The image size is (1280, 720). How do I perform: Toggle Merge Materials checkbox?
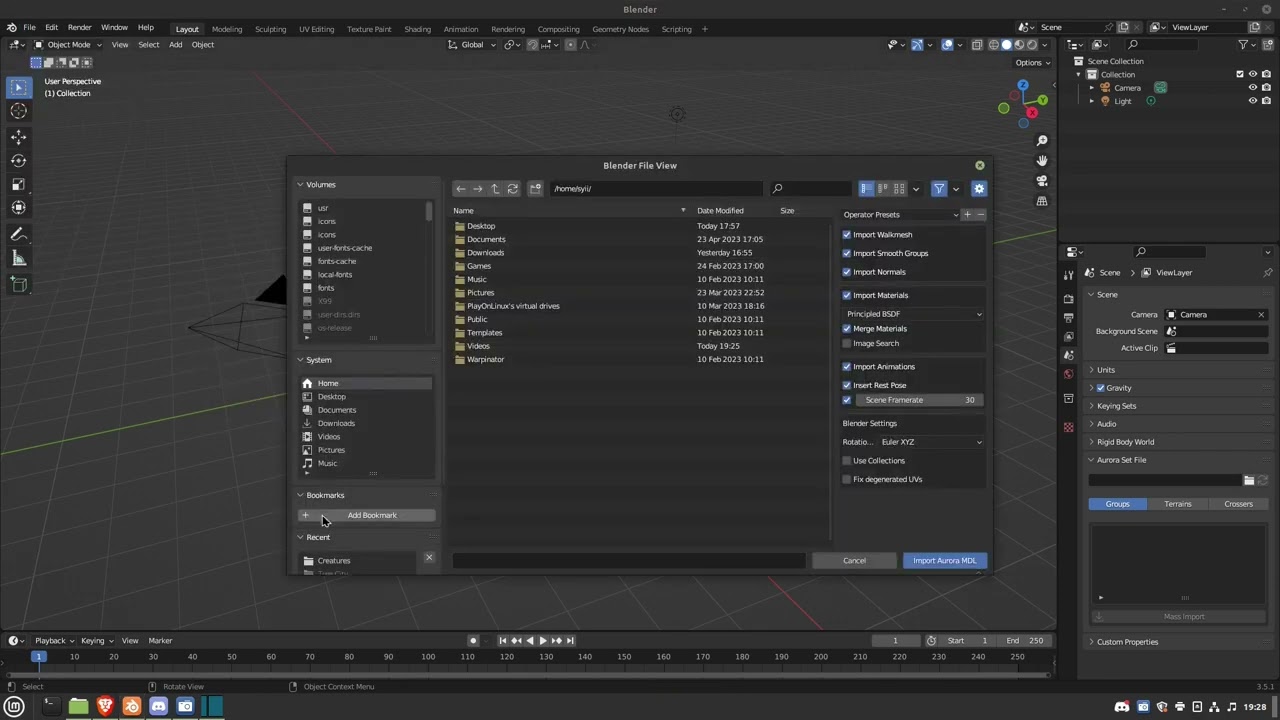847,329
